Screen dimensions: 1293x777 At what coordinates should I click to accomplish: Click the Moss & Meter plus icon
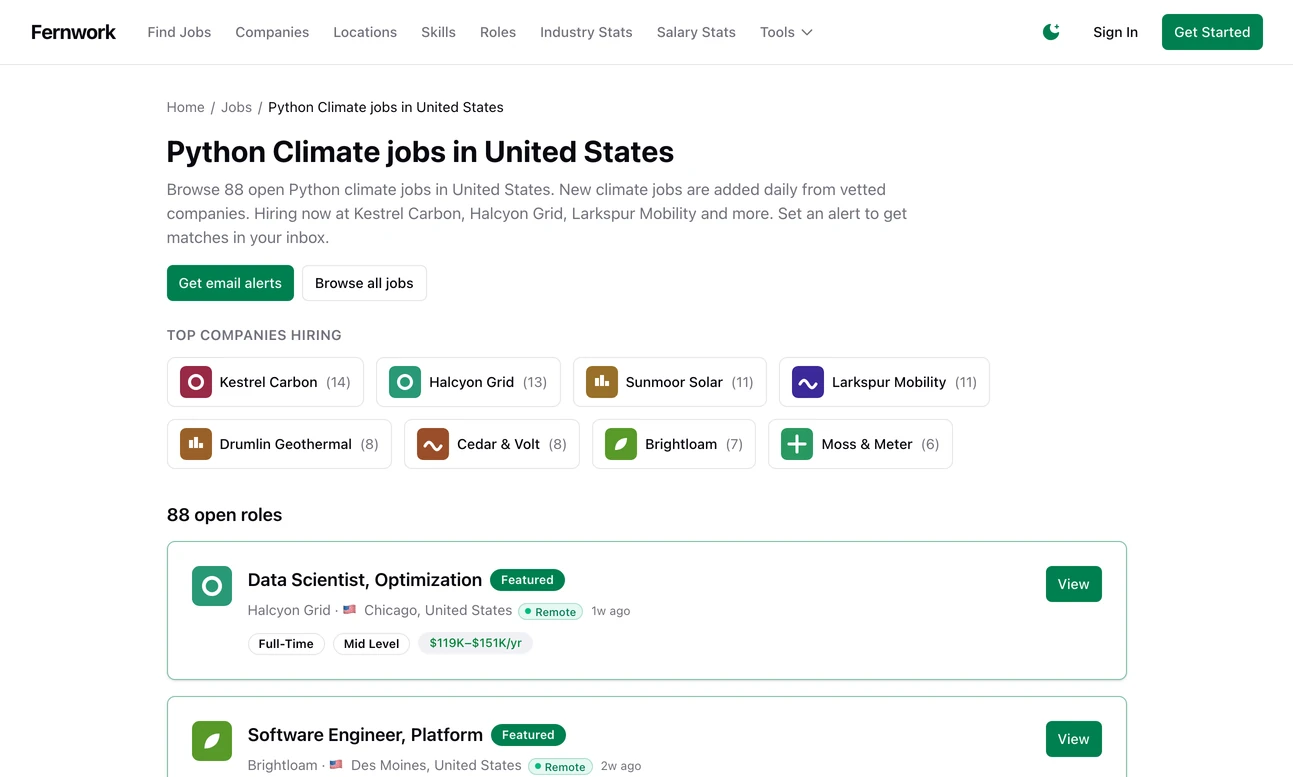tap(797, 444)
